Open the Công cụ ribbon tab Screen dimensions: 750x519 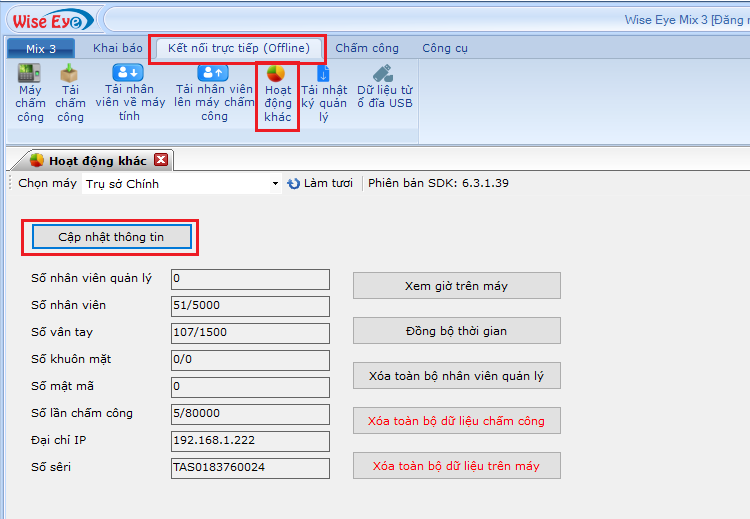tap(444, 48)
